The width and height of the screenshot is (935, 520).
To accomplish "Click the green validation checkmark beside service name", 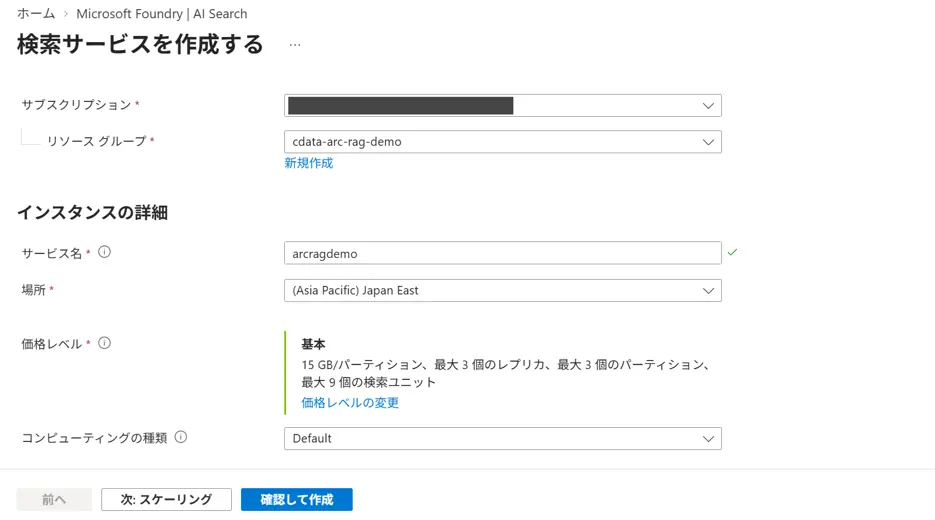I will [x=732, y=252].
